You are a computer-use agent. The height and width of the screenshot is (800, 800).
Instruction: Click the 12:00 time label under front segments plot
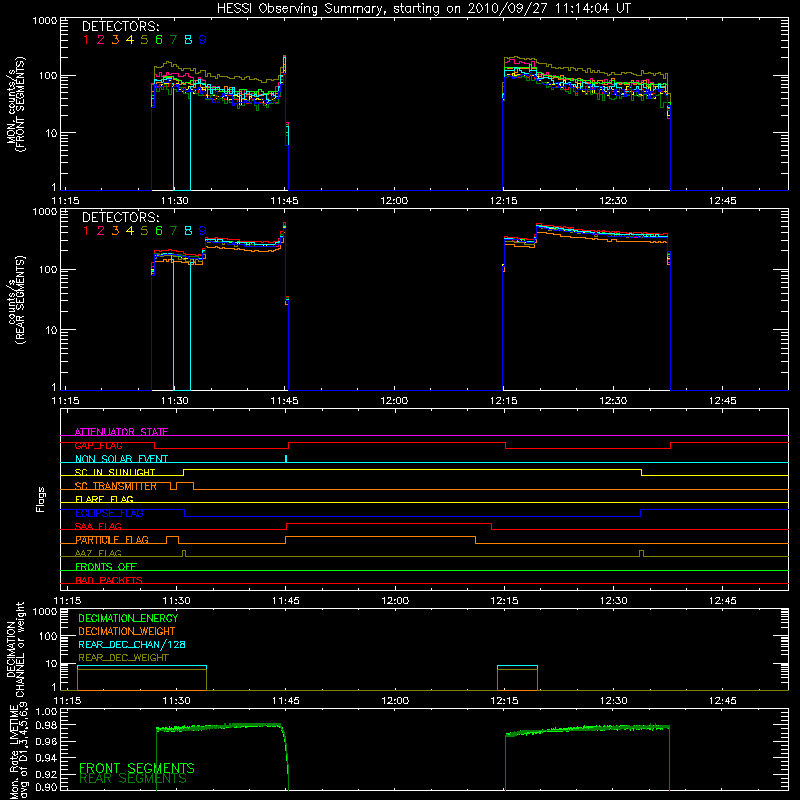click(x=394, y=201)
